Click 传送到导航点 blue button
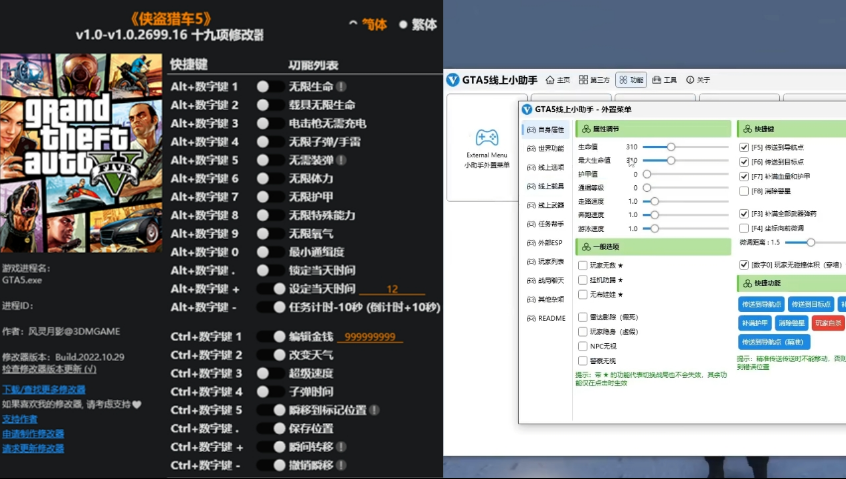Image resolution: width=846 pixels, height=479 pixels. 761,304
